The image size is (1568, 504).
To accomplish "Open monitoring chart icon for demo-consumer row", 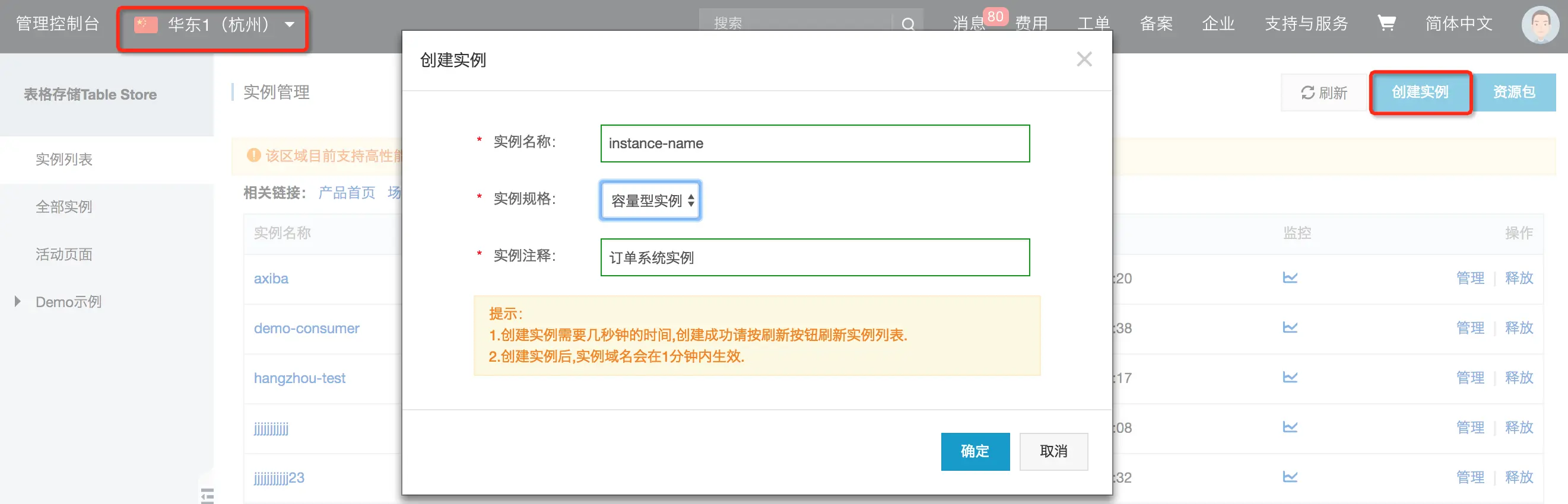I will click(1290, 328).
